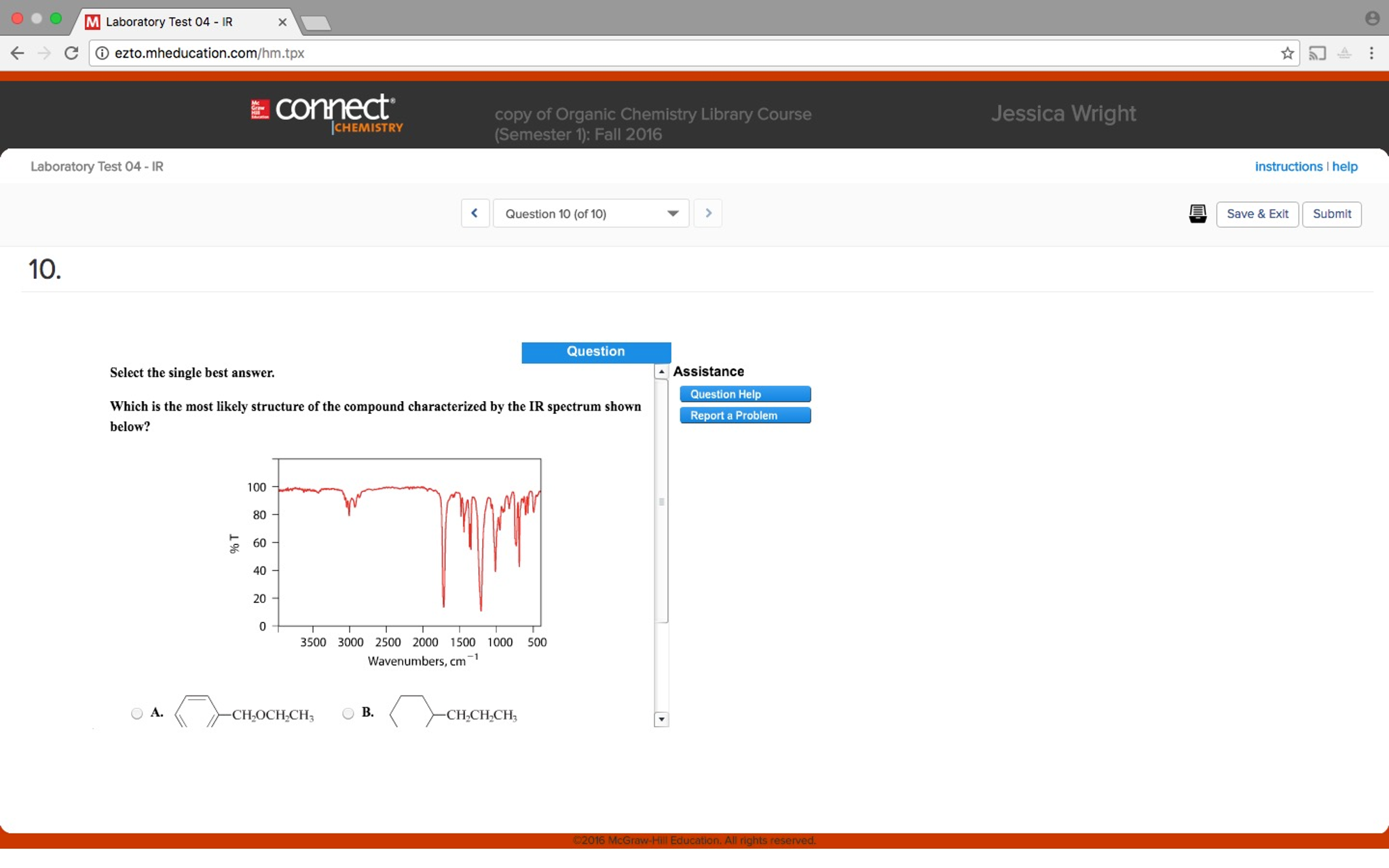Open the Question 10 (of 10) dropdown
Viewport: 1389px width, 868px height.
[x=591, y=214]
